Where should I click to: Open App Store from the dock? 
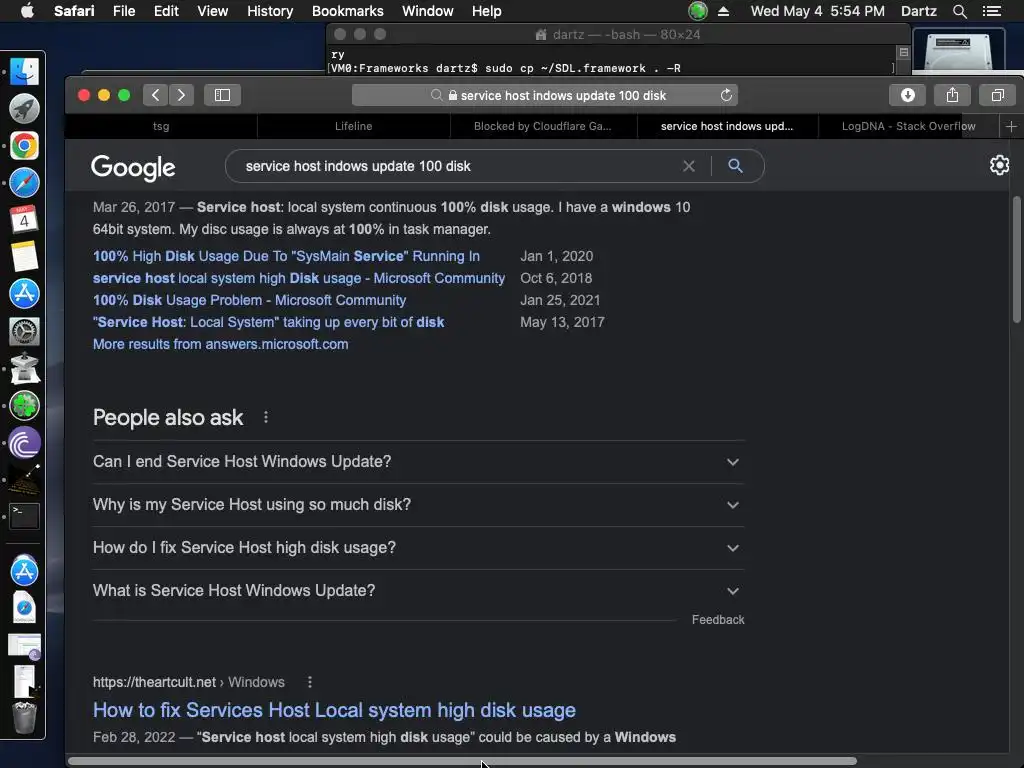(24, 294)
